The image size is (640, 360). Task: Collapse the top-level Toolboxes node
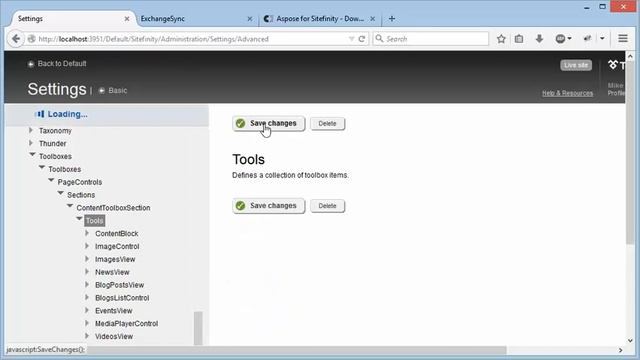pos(32,155)
